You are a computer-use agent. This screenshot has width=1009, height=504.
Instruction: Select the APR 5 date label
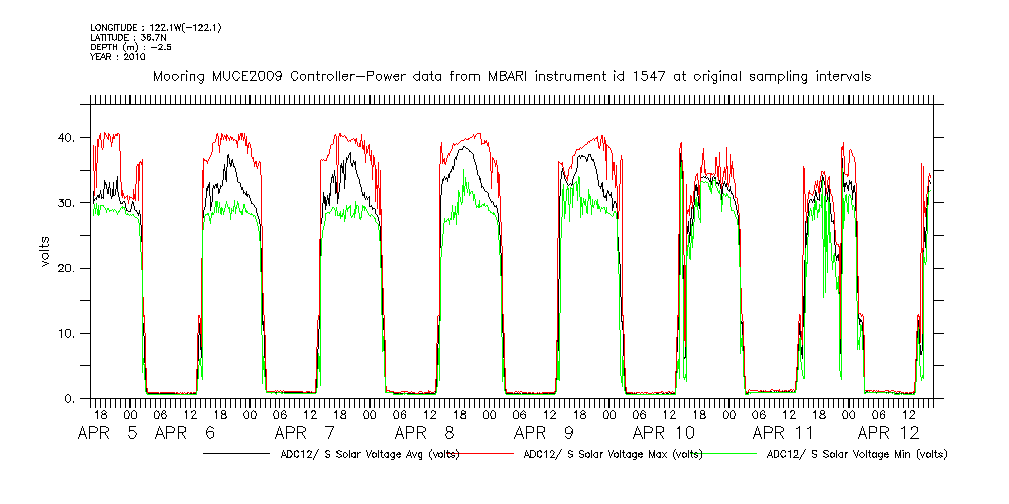coord(111,434)
